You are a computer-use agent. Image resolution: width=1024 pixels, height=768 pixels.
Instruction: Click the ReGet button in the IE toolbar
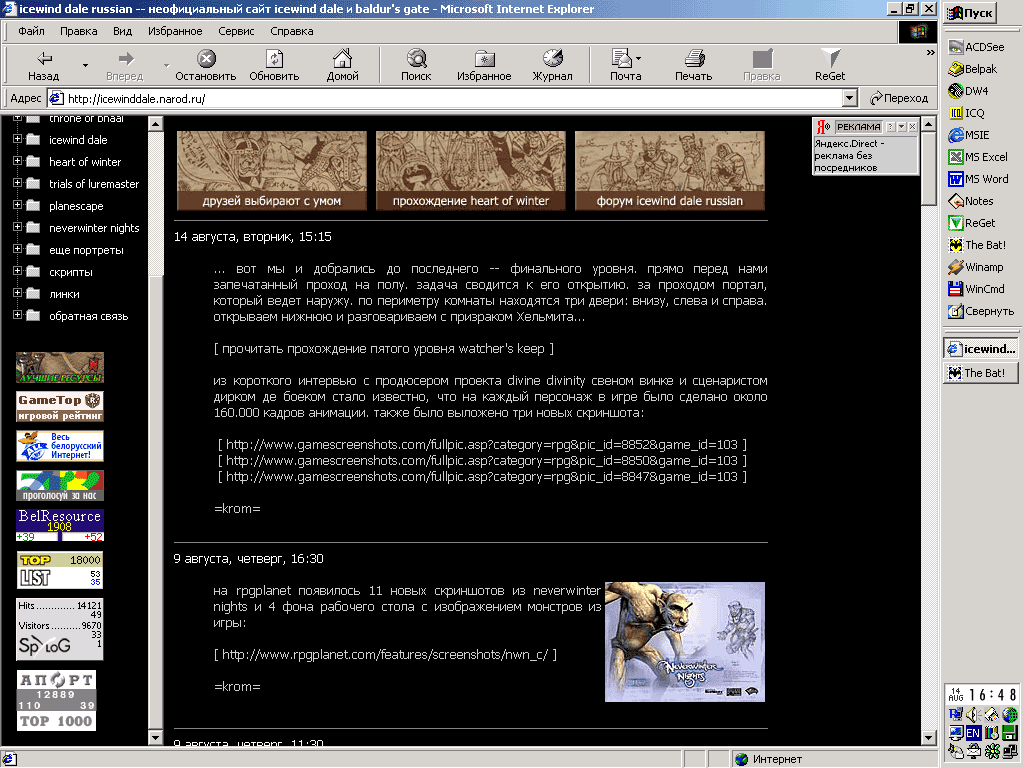[x=830, y=66]
